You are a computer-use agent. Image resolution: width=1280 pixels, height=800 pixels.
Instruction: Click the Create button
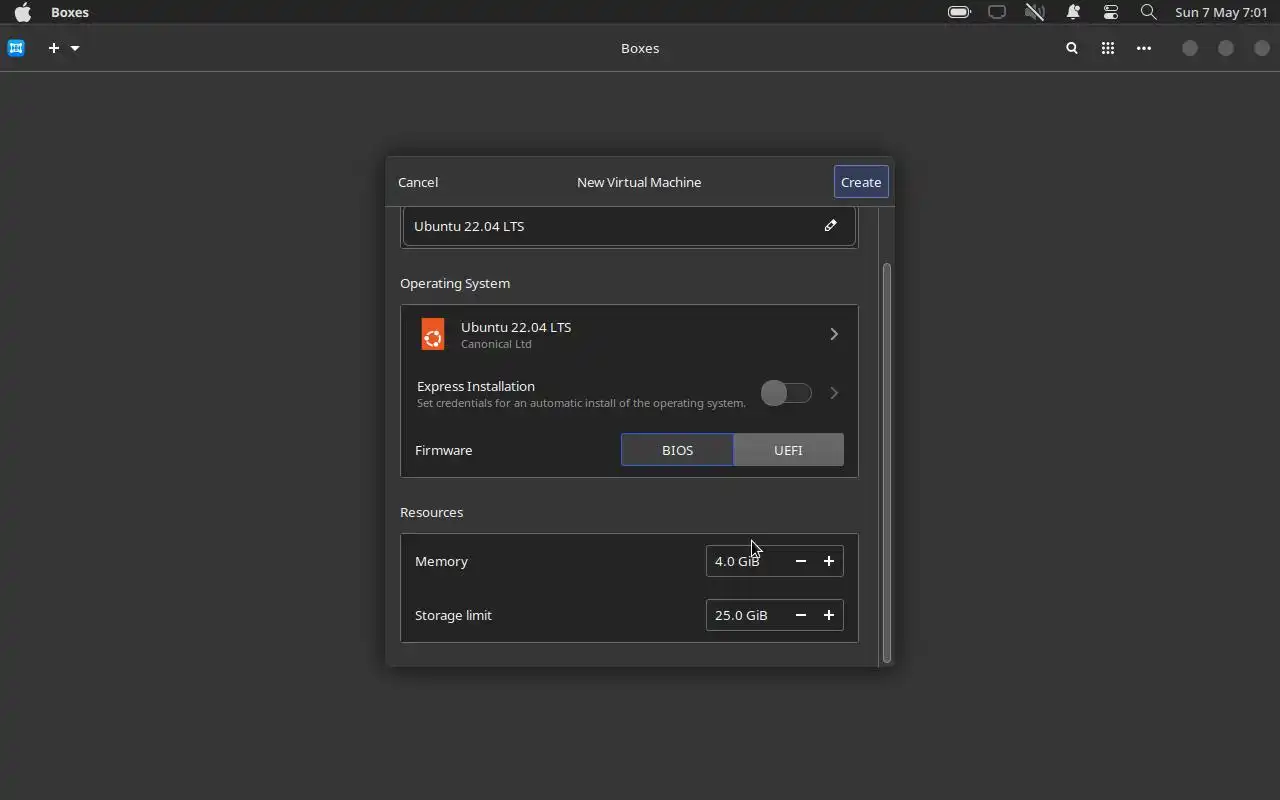861,182
